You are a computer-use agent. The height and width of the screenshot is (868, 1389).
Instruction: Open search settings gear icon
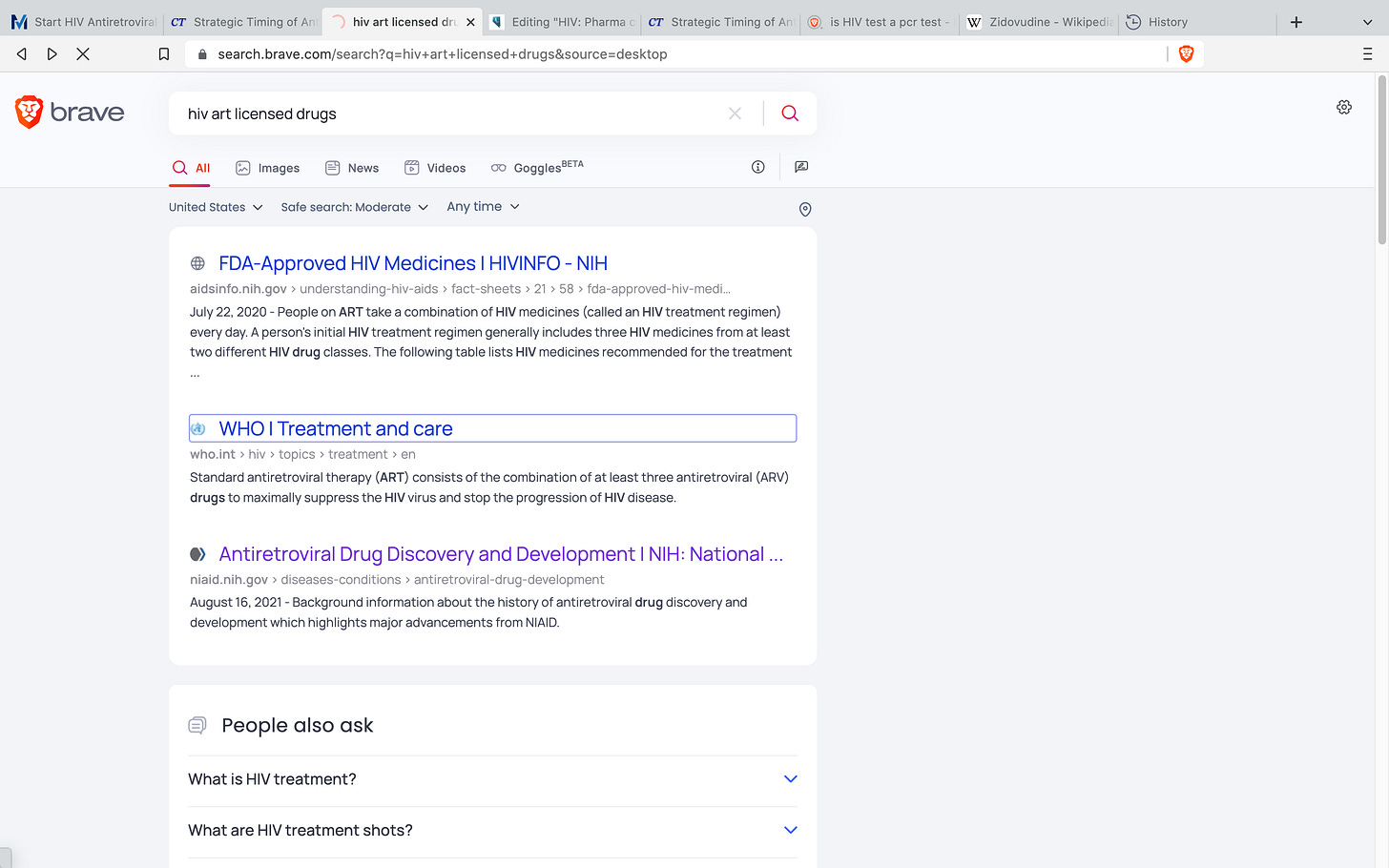(1344, 107)
